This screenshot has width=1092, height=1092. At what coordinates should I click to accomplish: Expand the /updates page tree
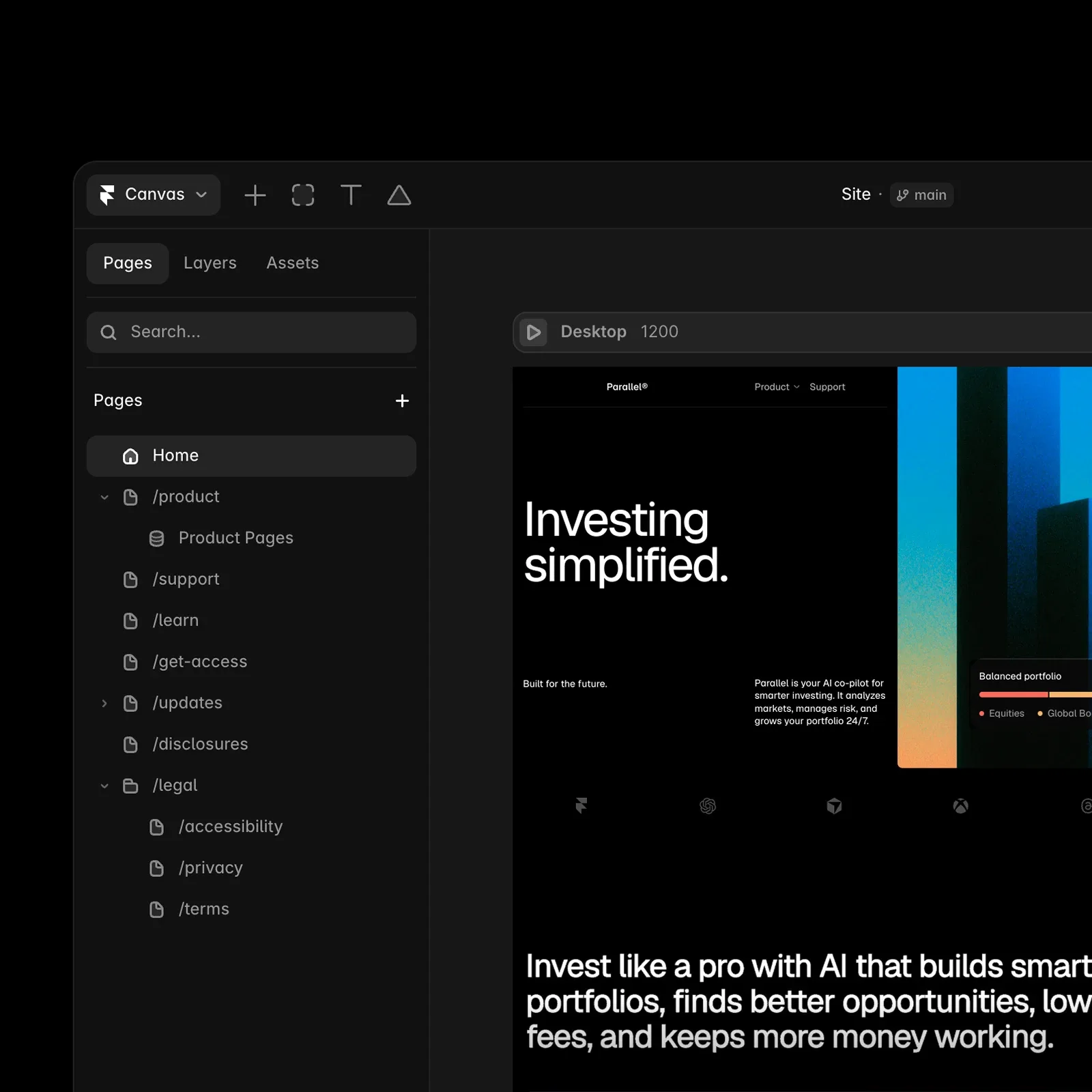click(104, 704)
